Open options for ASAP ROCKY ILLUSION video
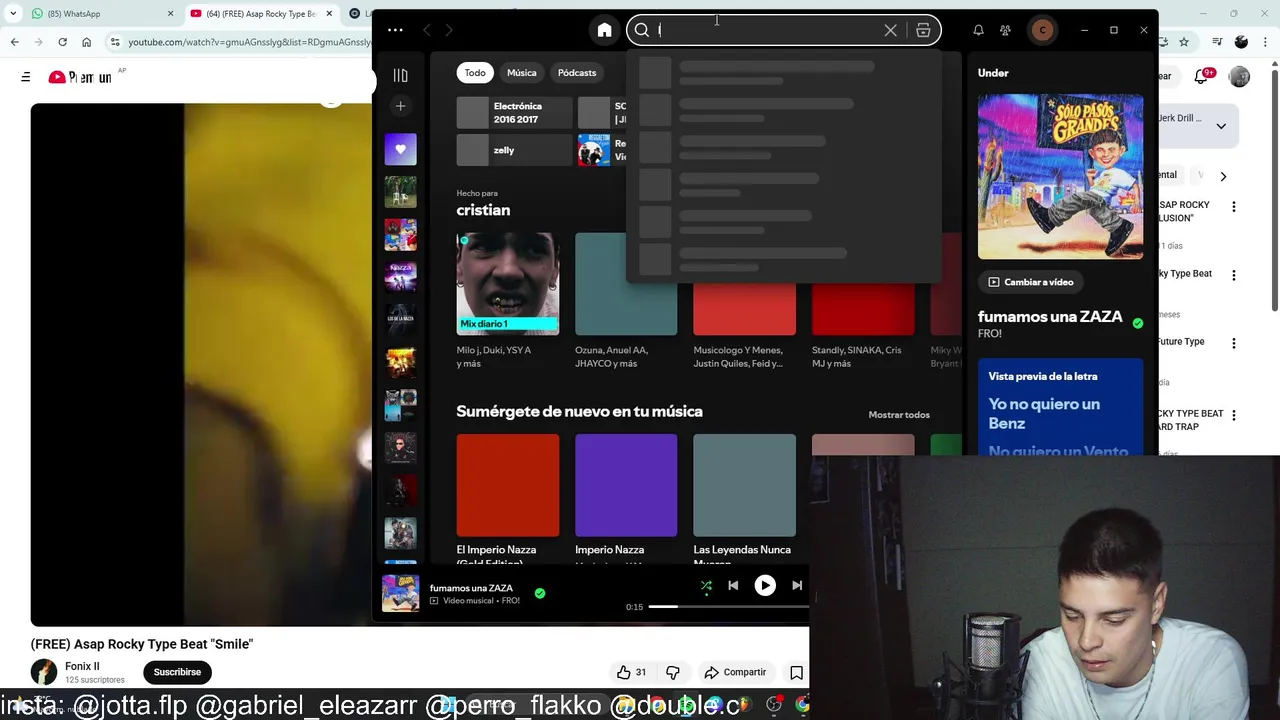The width and height of the screenshot is (1280, 720). coord(1233,207)
